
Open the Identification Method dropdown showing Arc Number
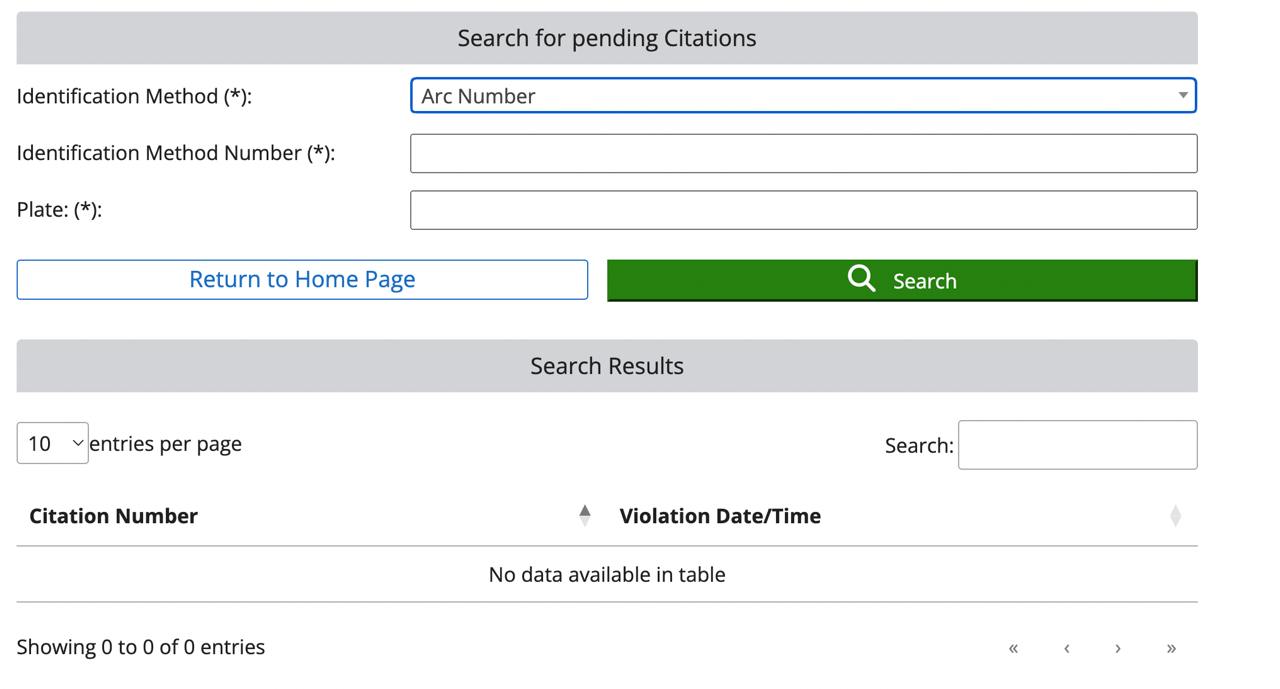point(803,96)
